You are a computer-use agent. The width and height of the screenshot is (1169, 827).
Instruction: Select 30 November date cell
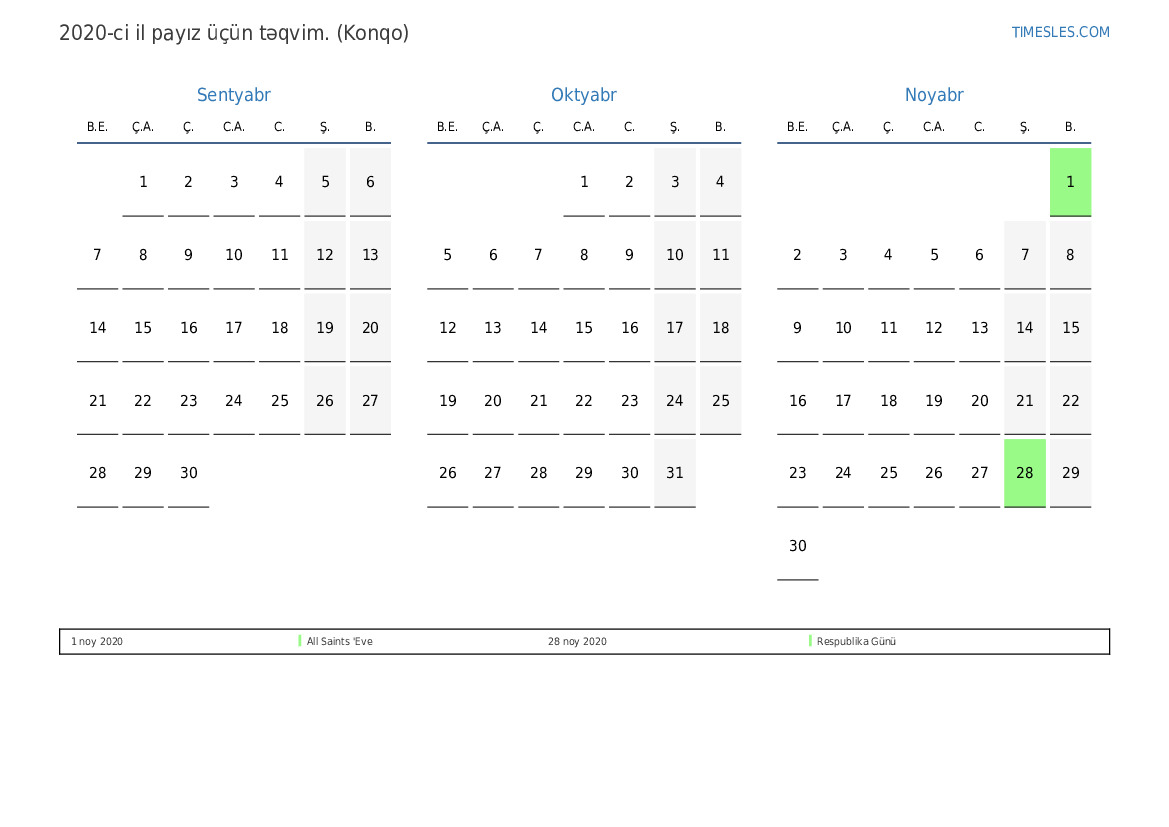[797, 546]
